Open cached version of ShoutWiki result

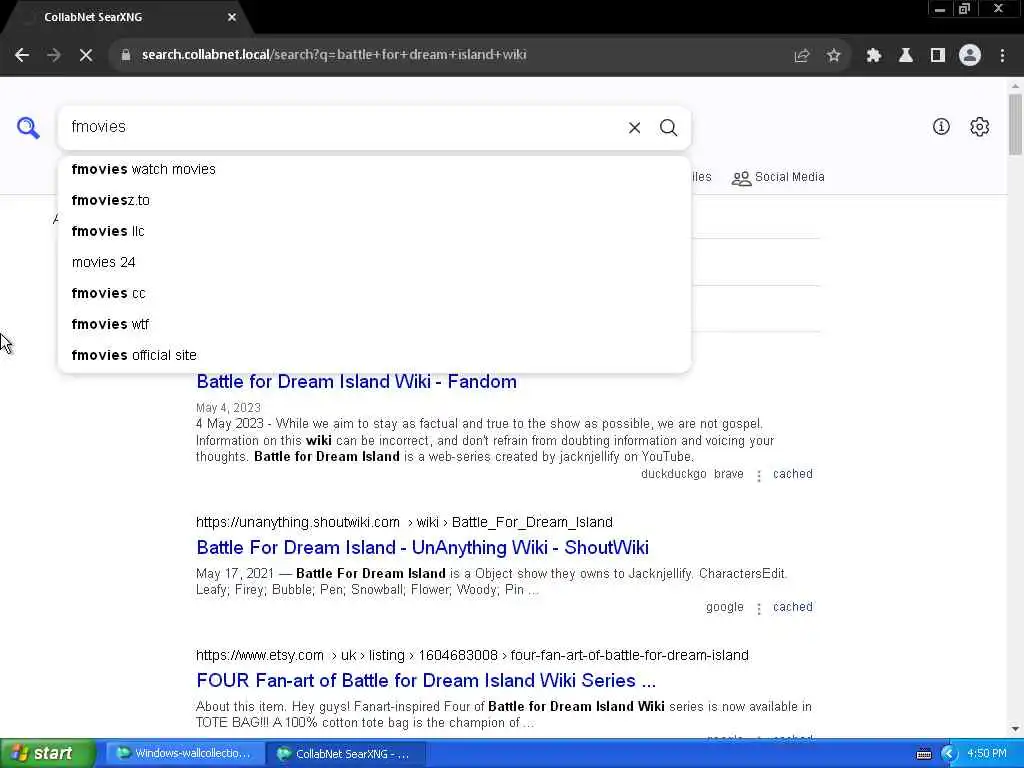click(x=793, y=607)
